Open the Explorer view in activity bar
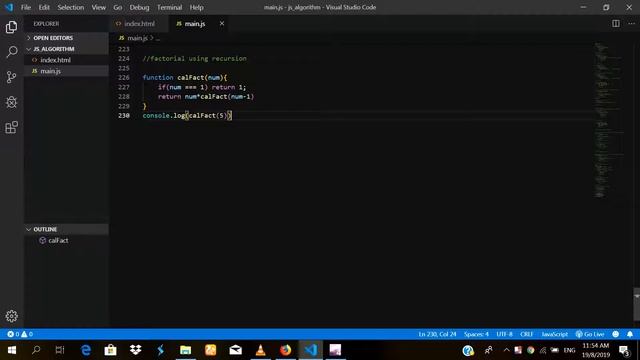This screenshot has width=640, height=360. coord(11,27)
